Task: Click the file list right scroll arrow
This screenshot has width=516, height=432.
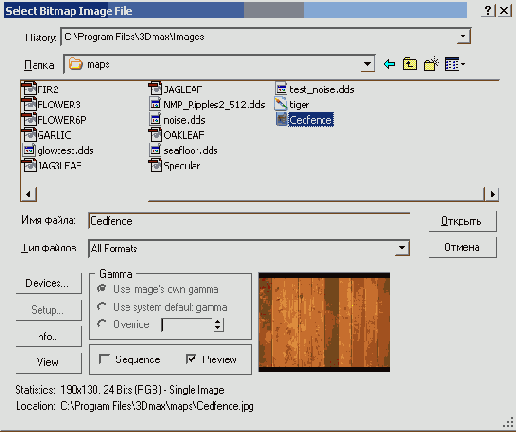Action: (x=493, y=194)
